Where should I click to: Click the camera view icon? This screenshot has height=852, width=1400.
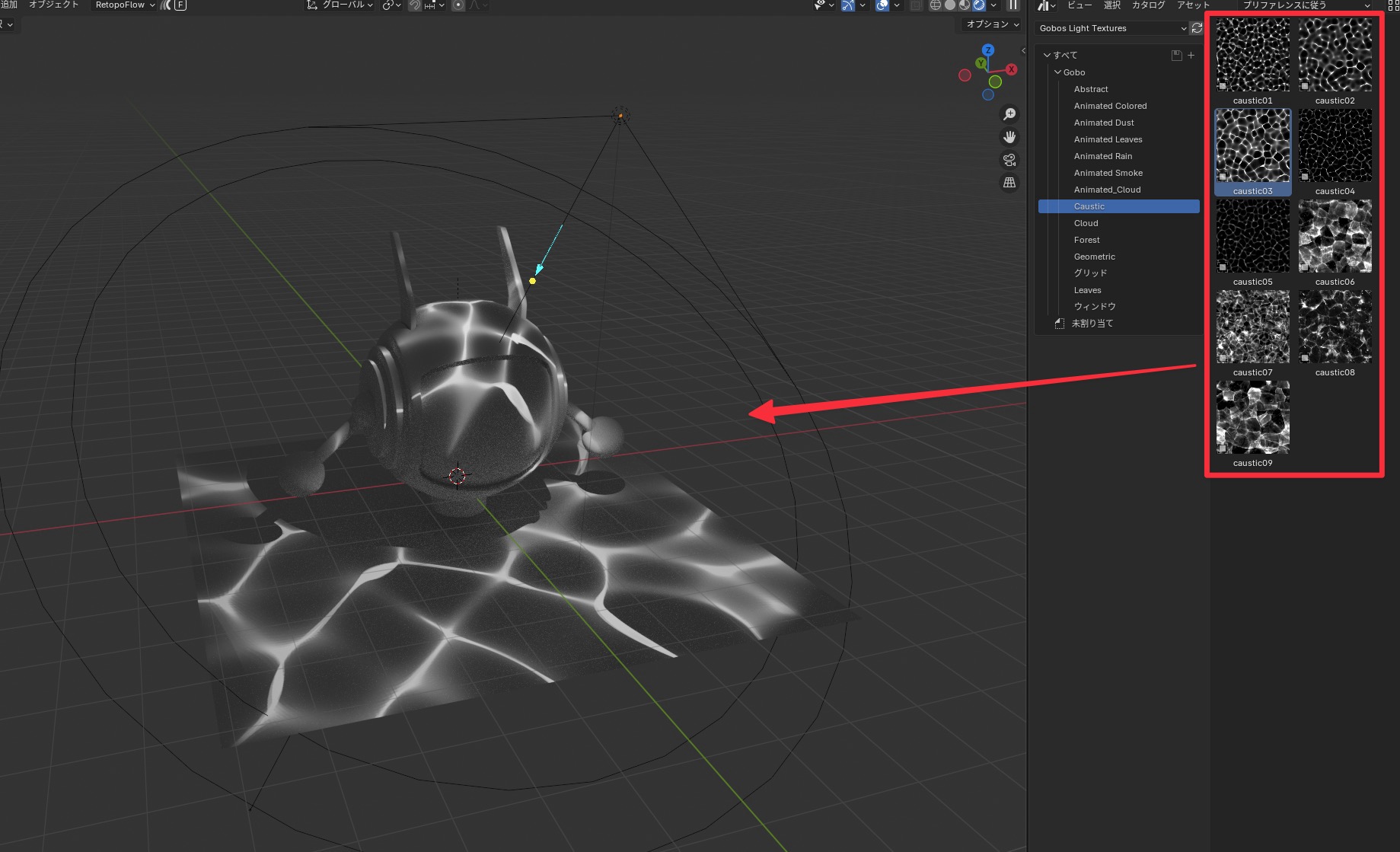click(x=1009, y=160)
